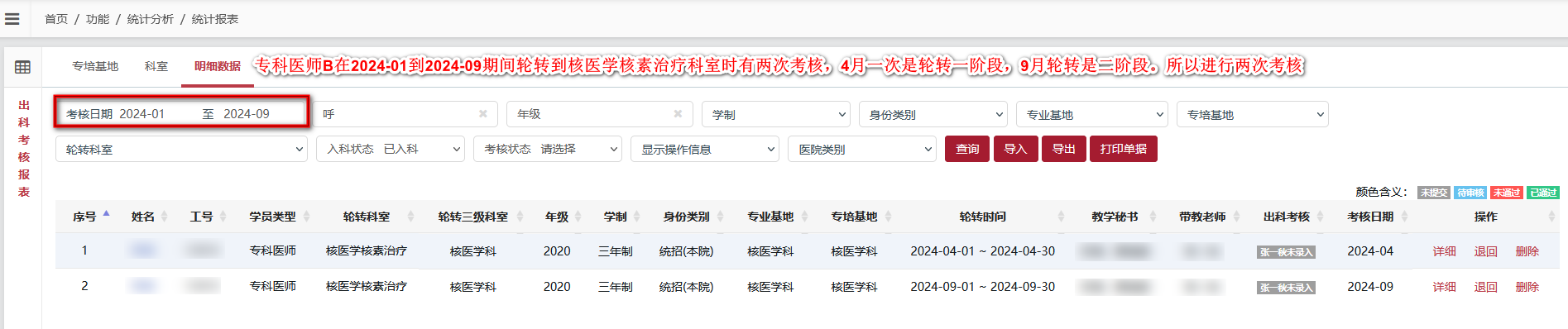Image resolution: width=1568 pixels, height=329 pixels.
Task: Sort by 学员类型 column arrow
Action: (306, 217)
